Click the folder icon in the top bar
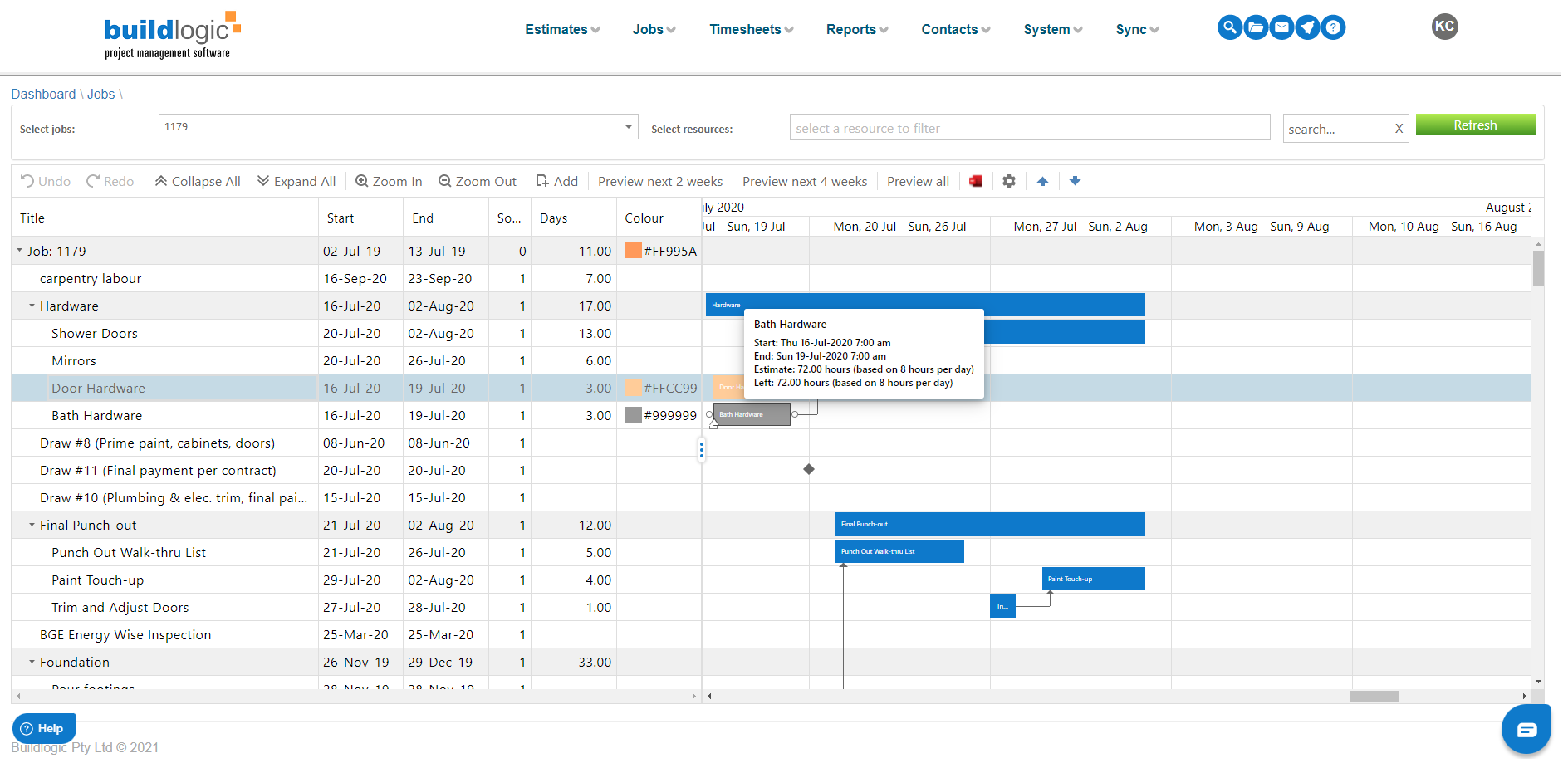 (x=1256, y=27)
